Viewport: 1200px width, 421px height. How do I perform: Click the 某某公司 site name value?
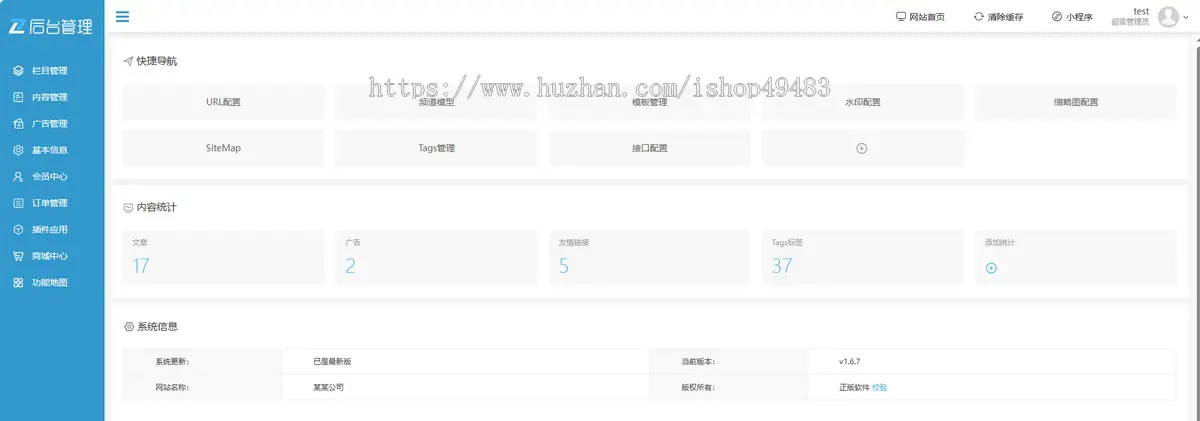[x=328, y=387]
